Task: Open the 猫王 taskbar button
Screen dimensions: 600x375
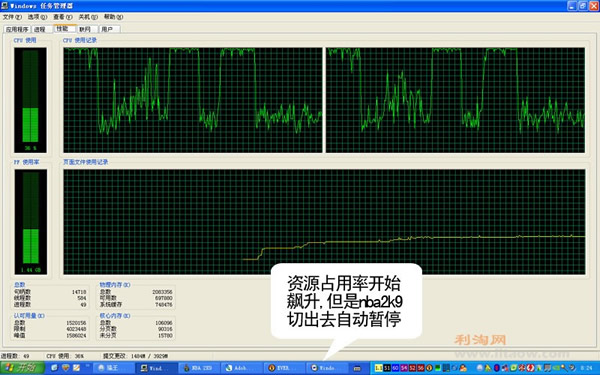Action: click(x=113, y=368)
